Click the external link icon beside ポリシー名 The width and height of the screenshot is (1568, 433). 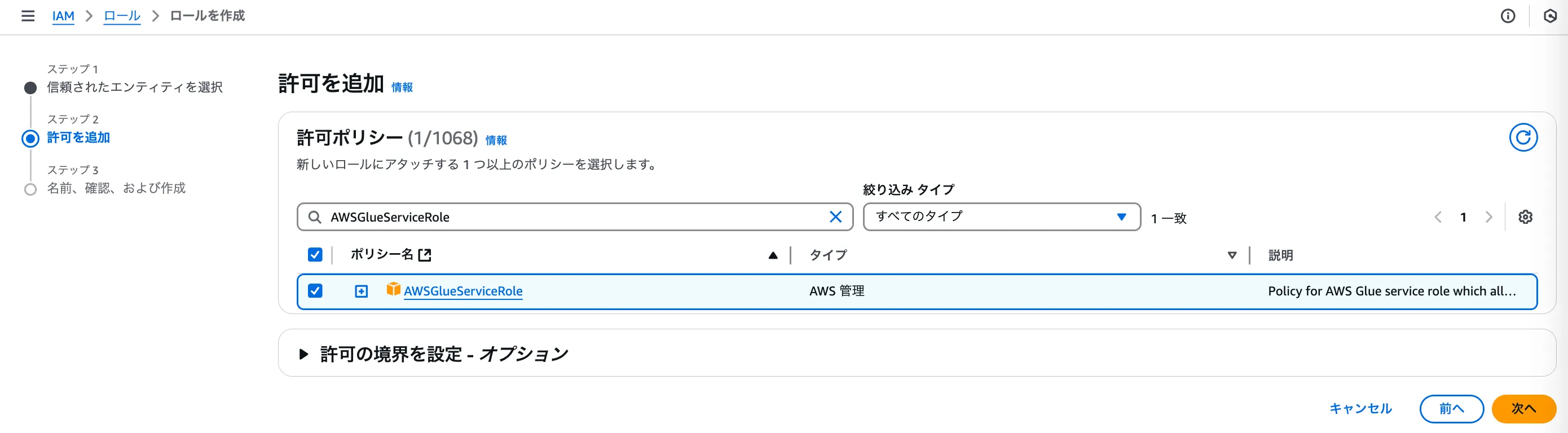pyautogui.click(x=425, y=255)
